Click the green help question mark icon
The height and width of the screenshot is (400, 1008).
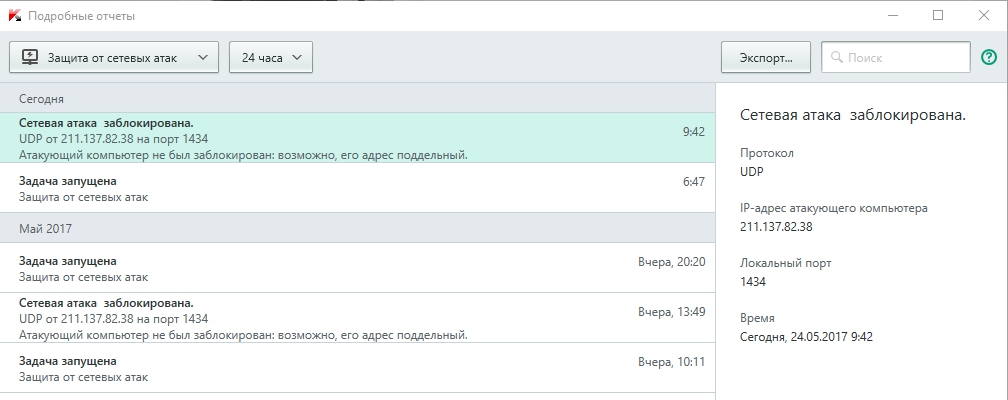pos(989,58)
